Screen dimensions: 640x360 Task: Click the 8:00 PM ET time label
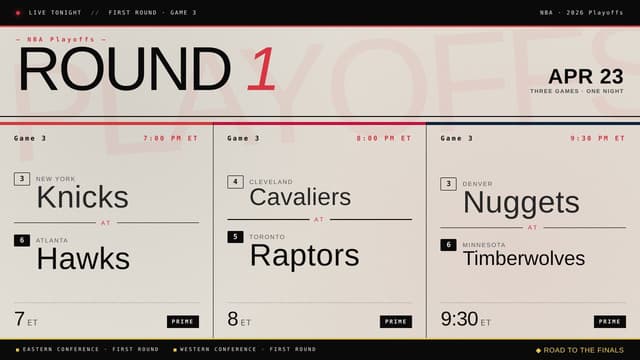384,138
